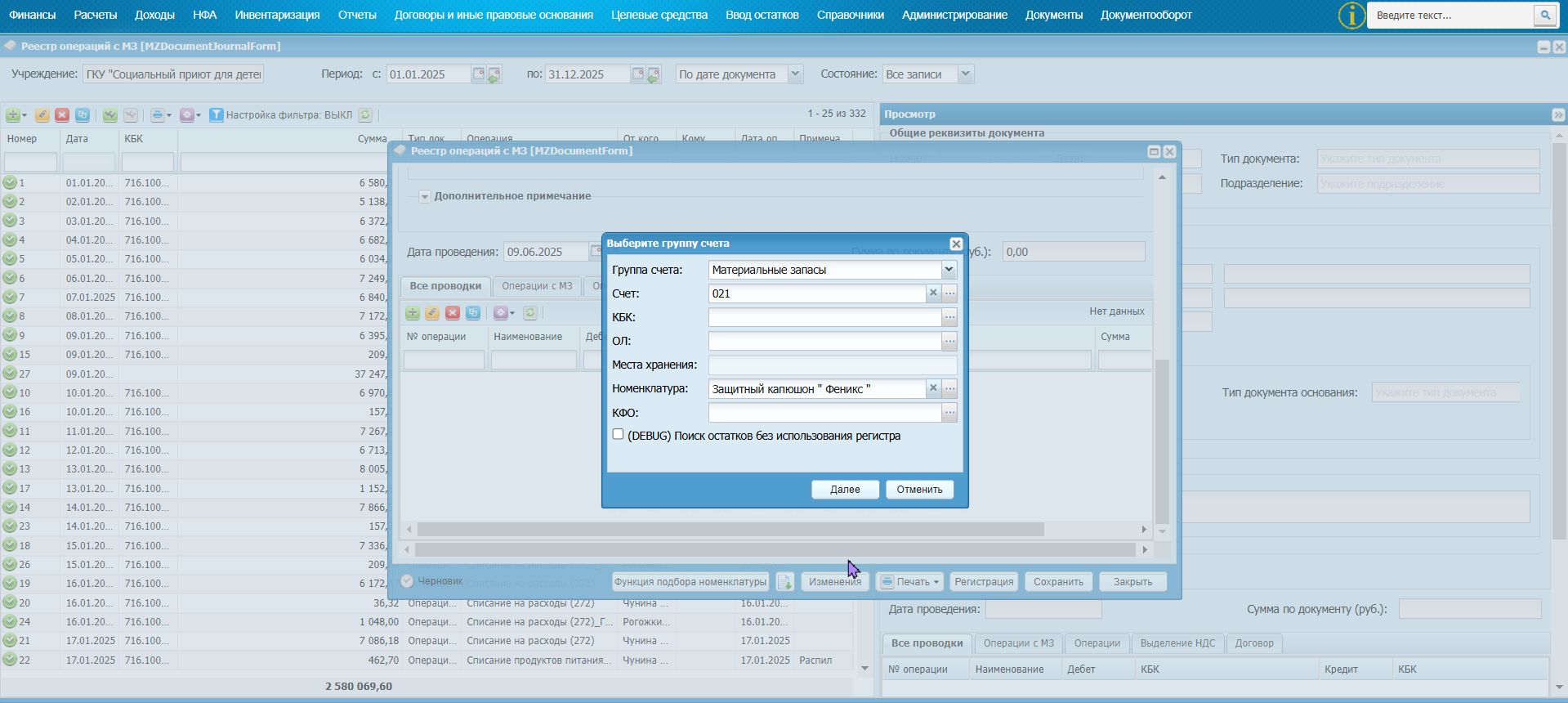This screenshot has height=703, width=1568.
Task: Click scroll-down arrow of journal list
Action: (x=864, y=669)
